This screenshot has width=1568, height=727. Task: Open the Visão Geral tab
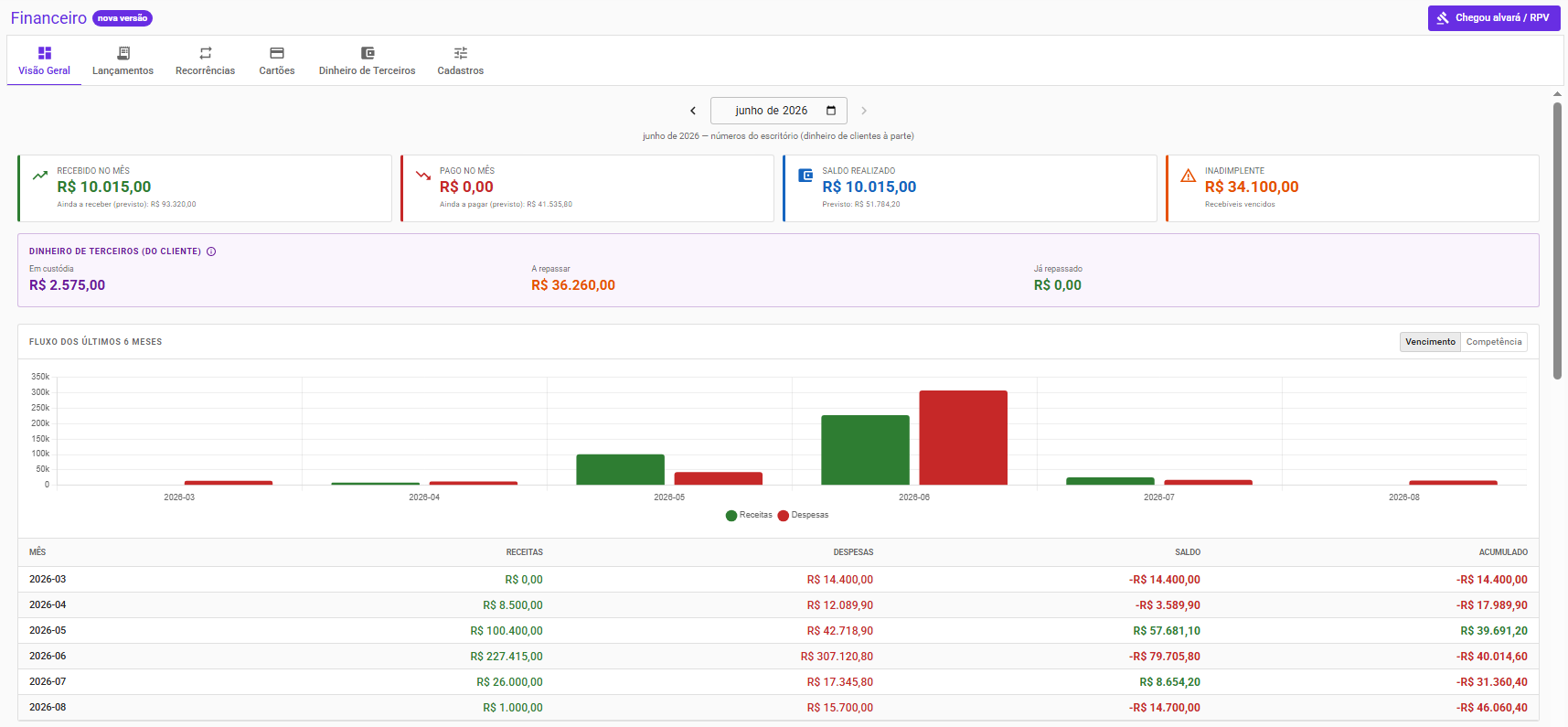pos(44,61)
